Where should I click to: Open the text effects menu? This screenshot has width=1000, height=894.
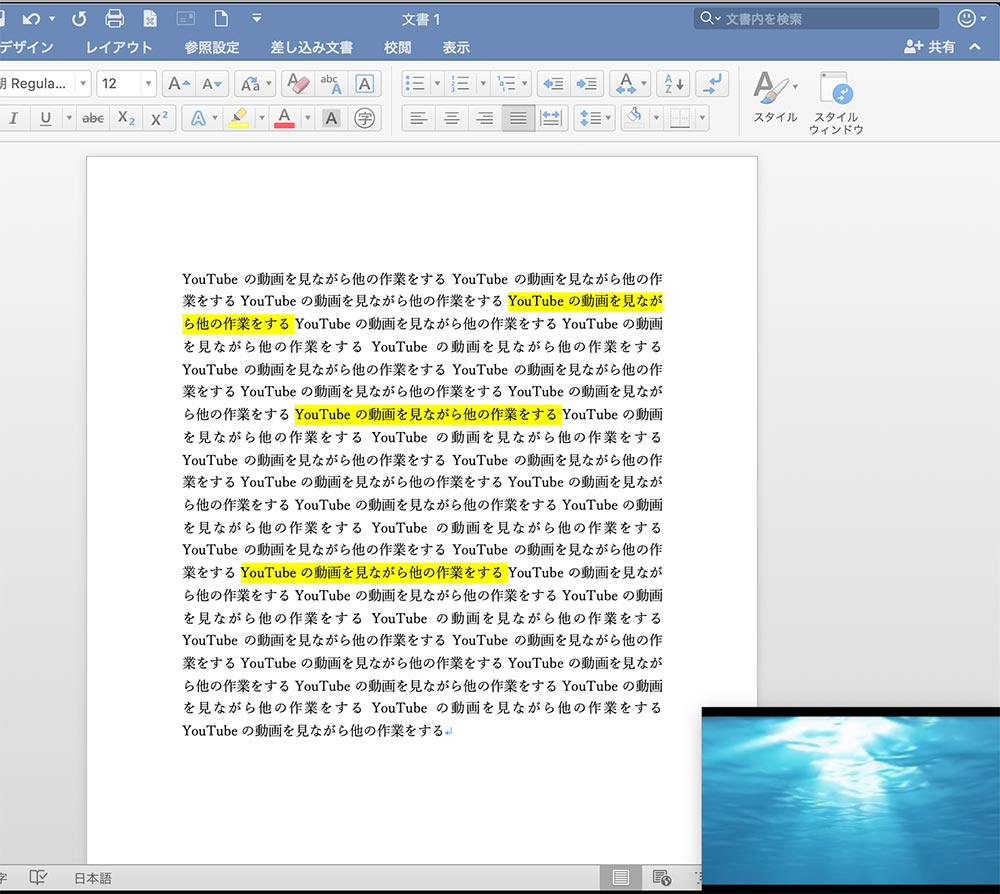tap(203, 118)
